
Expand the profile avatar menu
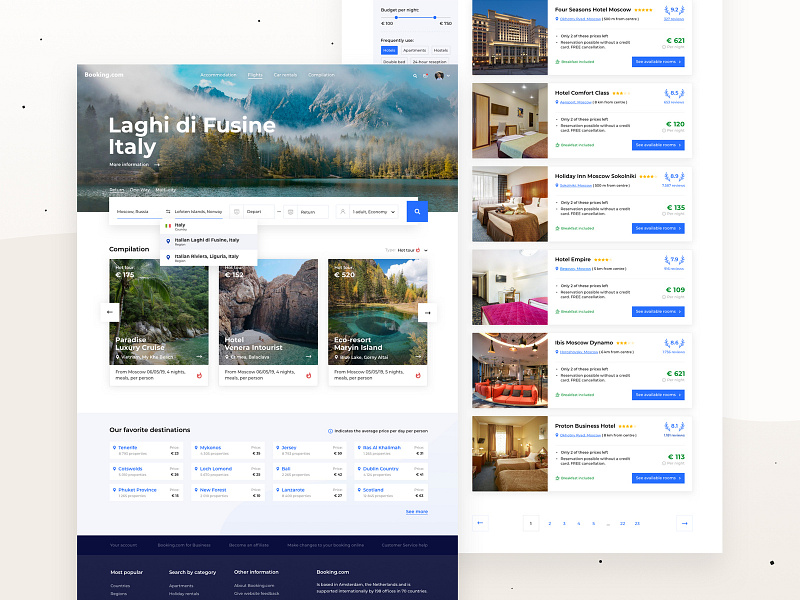coord(439,76)
